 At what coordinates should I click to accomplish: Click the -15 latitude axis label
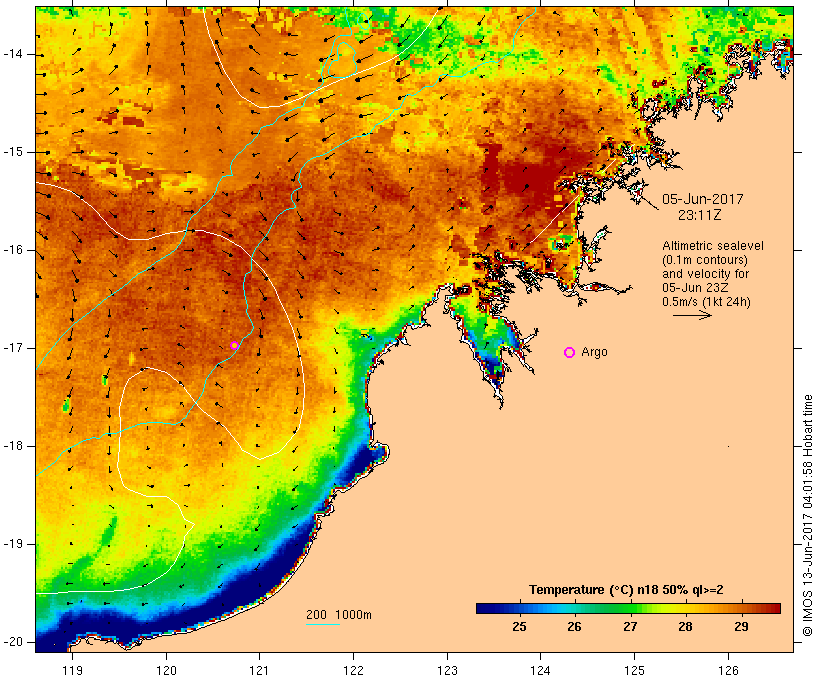pyautogui.click(x=13, y=152)
